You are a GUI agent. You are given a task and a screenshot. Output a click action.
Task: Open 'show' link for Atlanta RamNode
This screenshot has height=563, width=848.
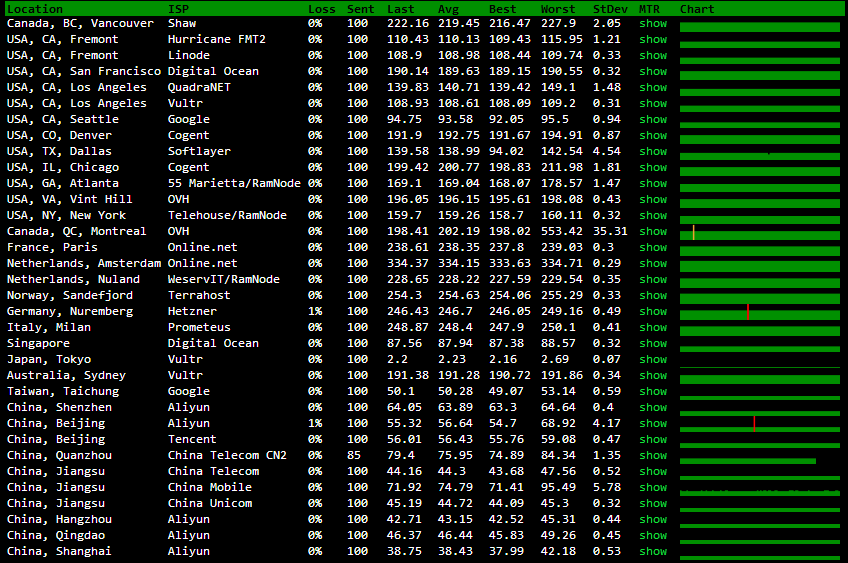pos(653,183)
